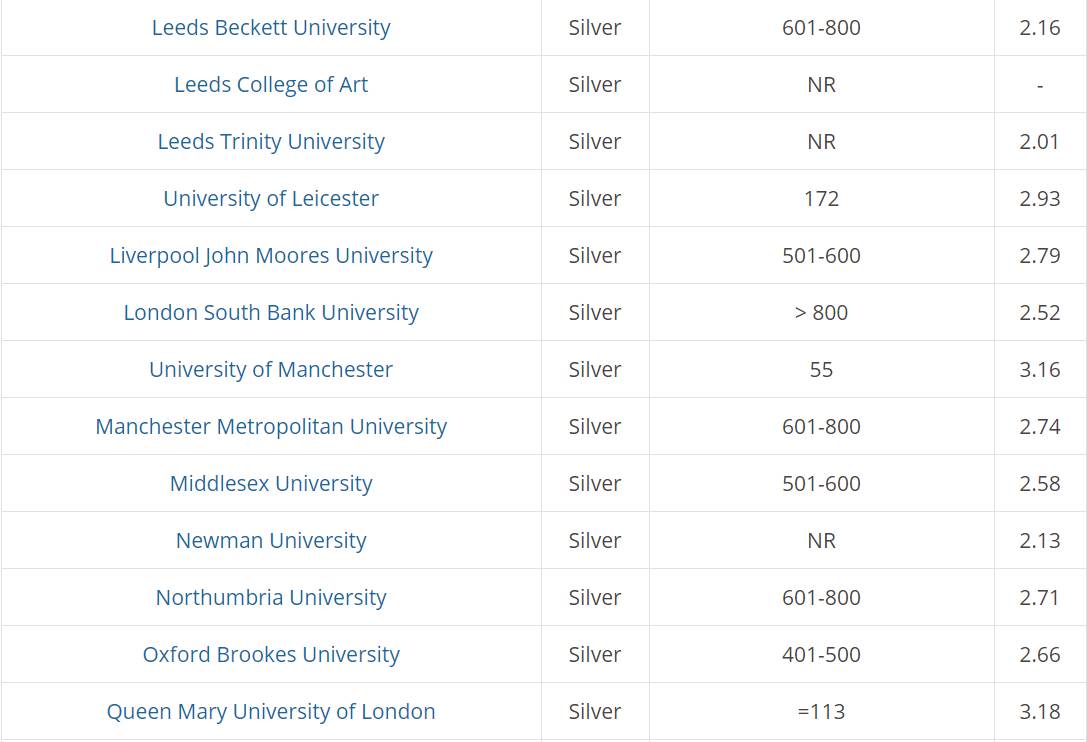This screenshot has width=1087, height=742.
Task: Click University of Manchester link
Action: (x=271, y=369)
